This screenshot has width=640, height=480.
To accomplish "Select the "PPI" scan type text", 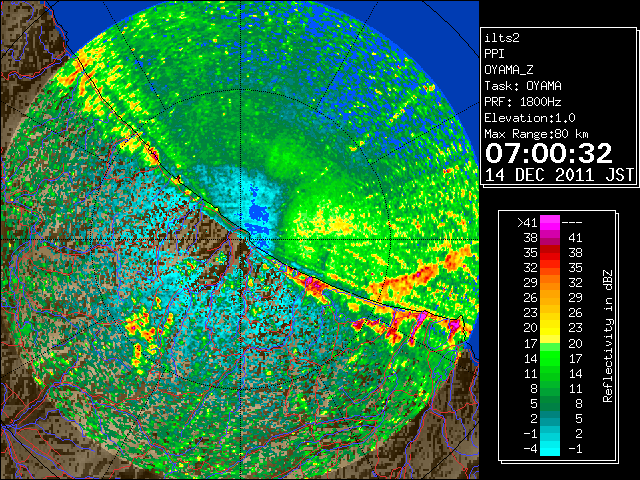I will coord(494,54).
